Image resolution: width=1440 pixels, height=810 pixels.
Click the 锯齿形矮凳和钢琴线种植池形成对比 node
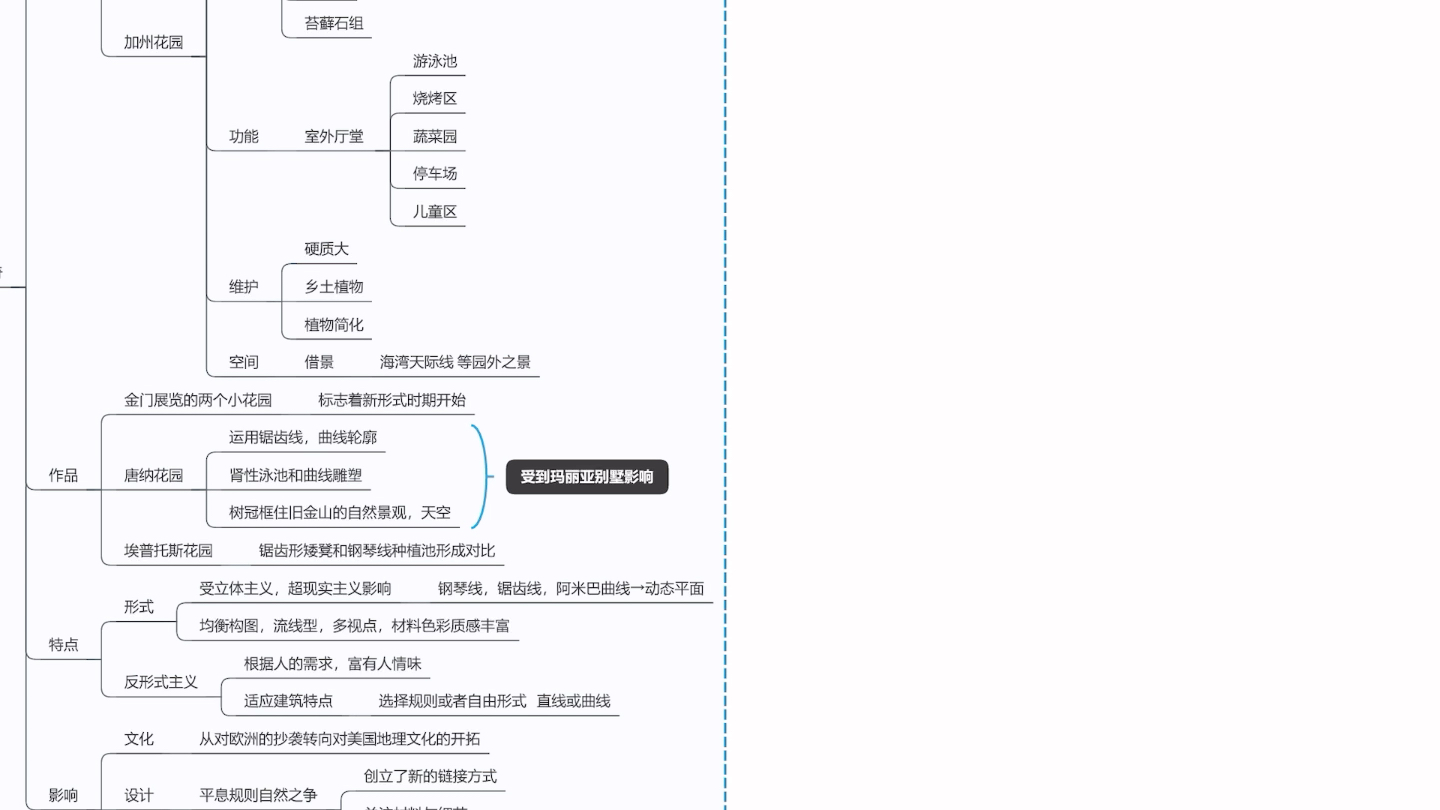point(377,550)
